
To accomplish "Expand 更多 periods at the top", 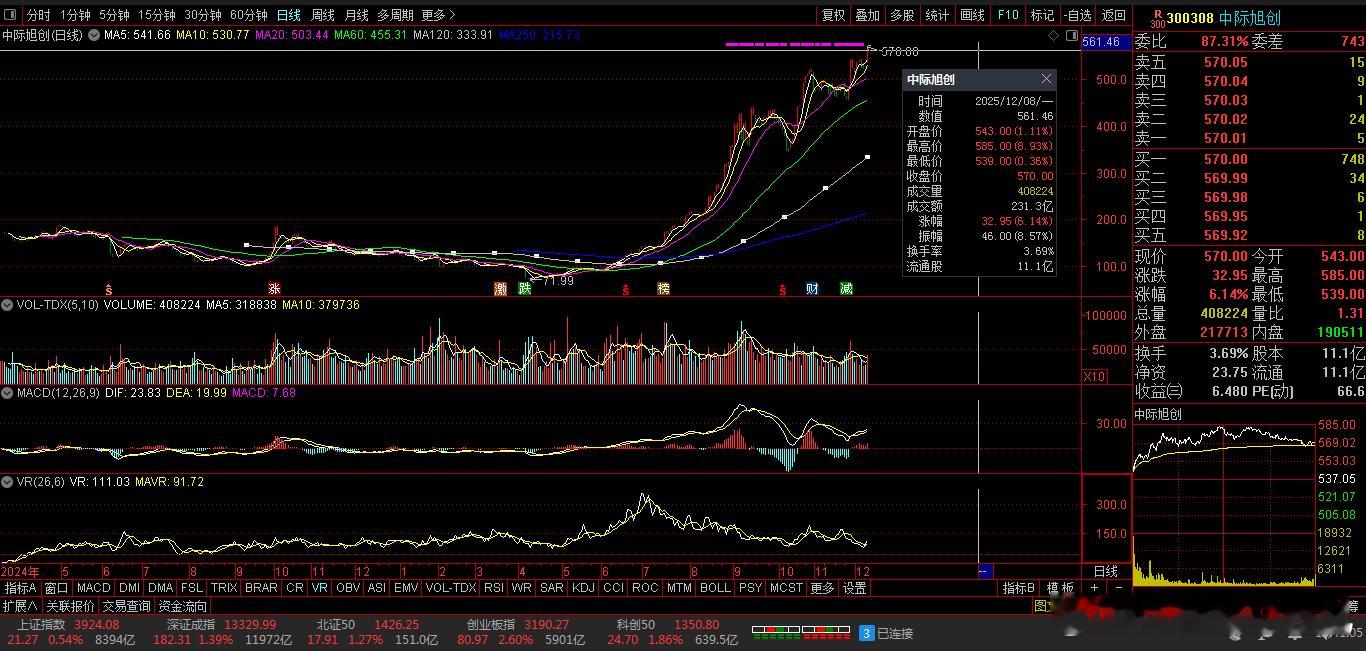I will pos(438,15).
